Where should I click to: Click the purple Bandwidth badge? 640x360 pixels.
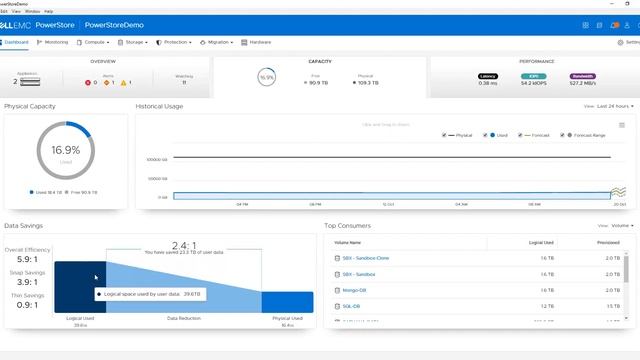point(582,76)
